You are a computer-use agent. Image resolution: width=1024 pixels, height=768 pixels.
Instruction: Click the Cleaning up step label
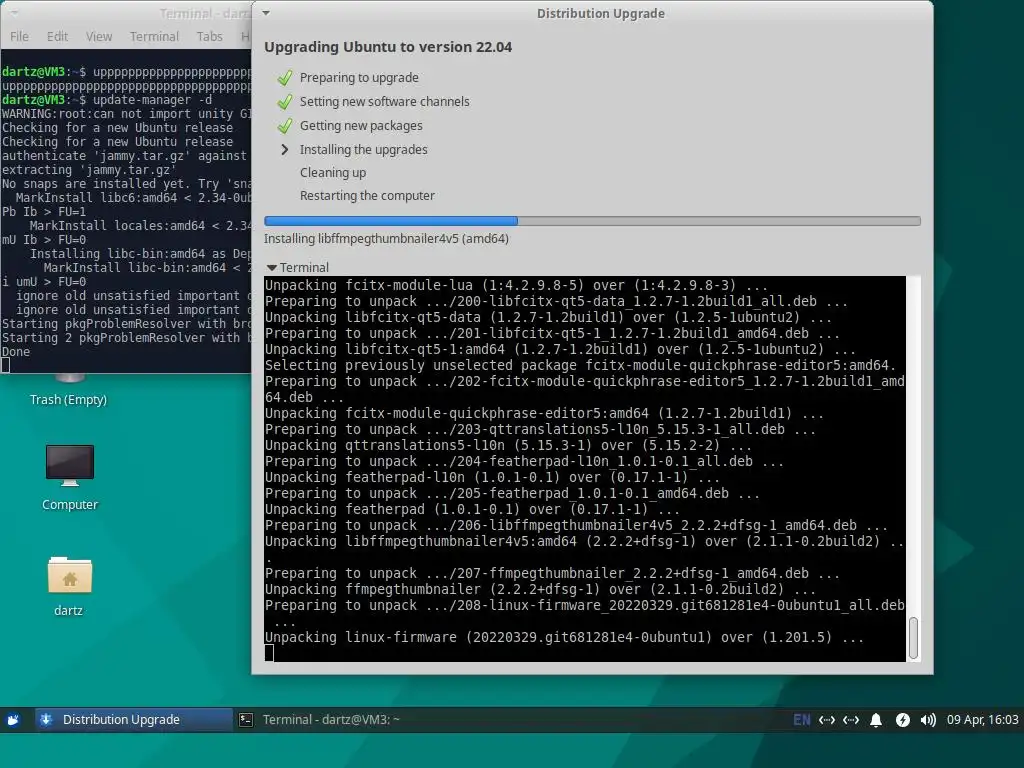click(x=332, y=173)
